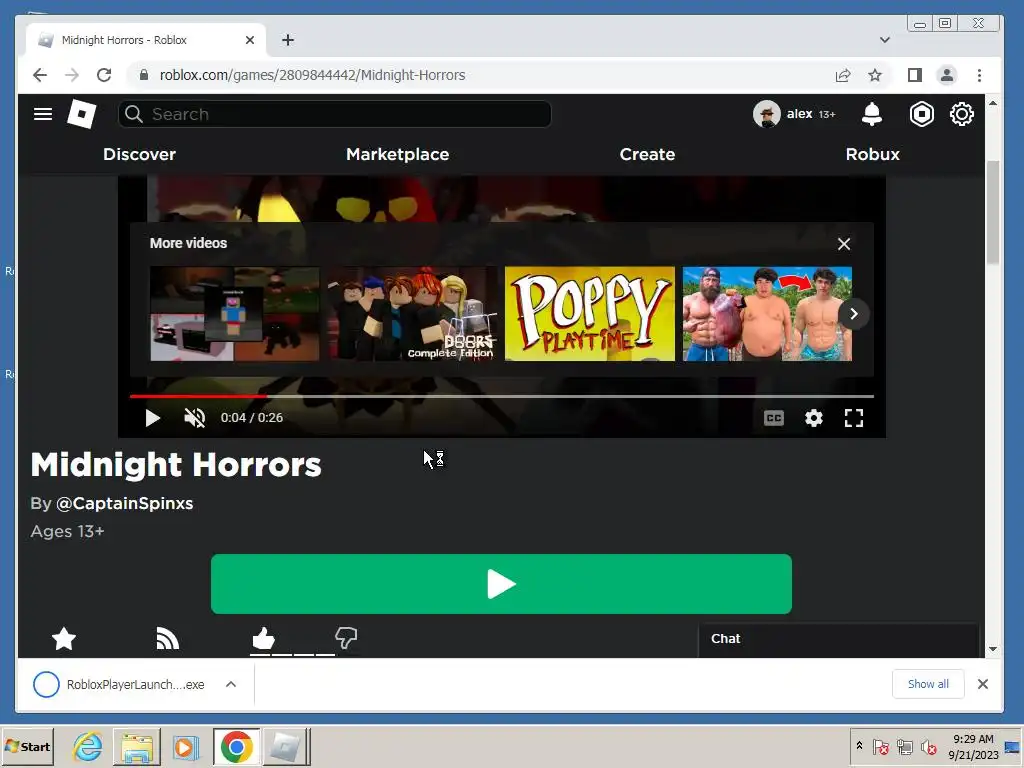
Task: Open the Robux balance hexagon icon
Action: (921, 114)
